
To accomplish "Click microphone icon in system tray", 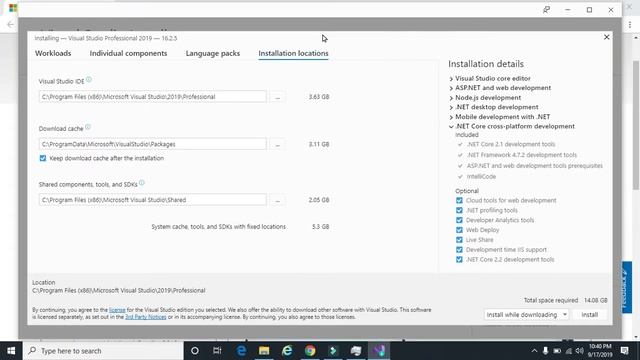I will (x=545, y=351).
